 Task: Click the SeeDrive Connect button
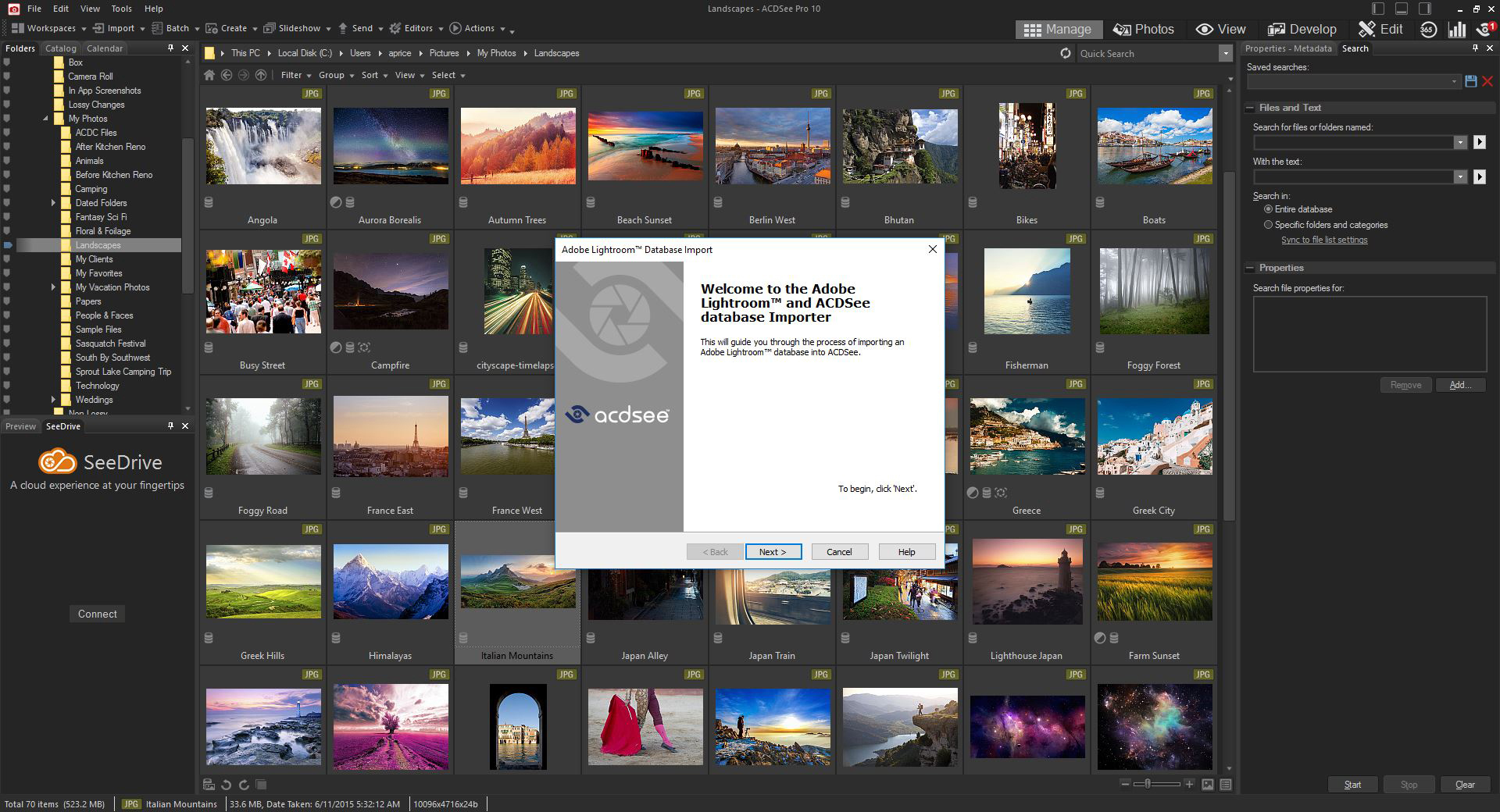(97, 614)
